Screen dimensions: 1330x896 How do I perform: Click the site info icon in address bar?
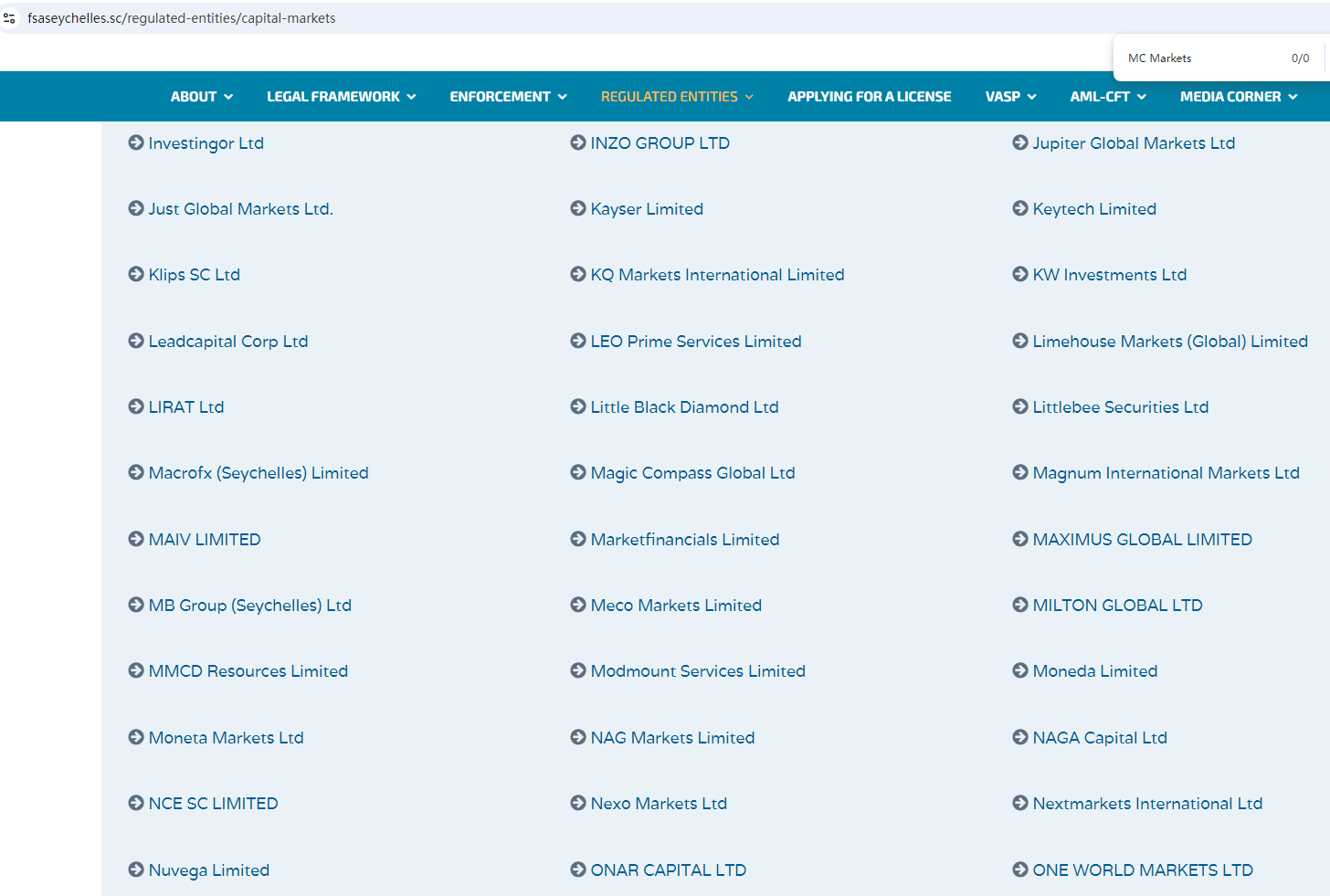tap(10, 18)
